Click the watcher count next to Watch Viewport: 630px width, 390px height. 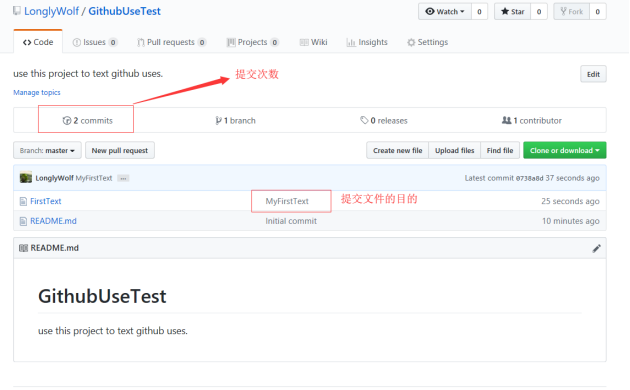point(479,12)
